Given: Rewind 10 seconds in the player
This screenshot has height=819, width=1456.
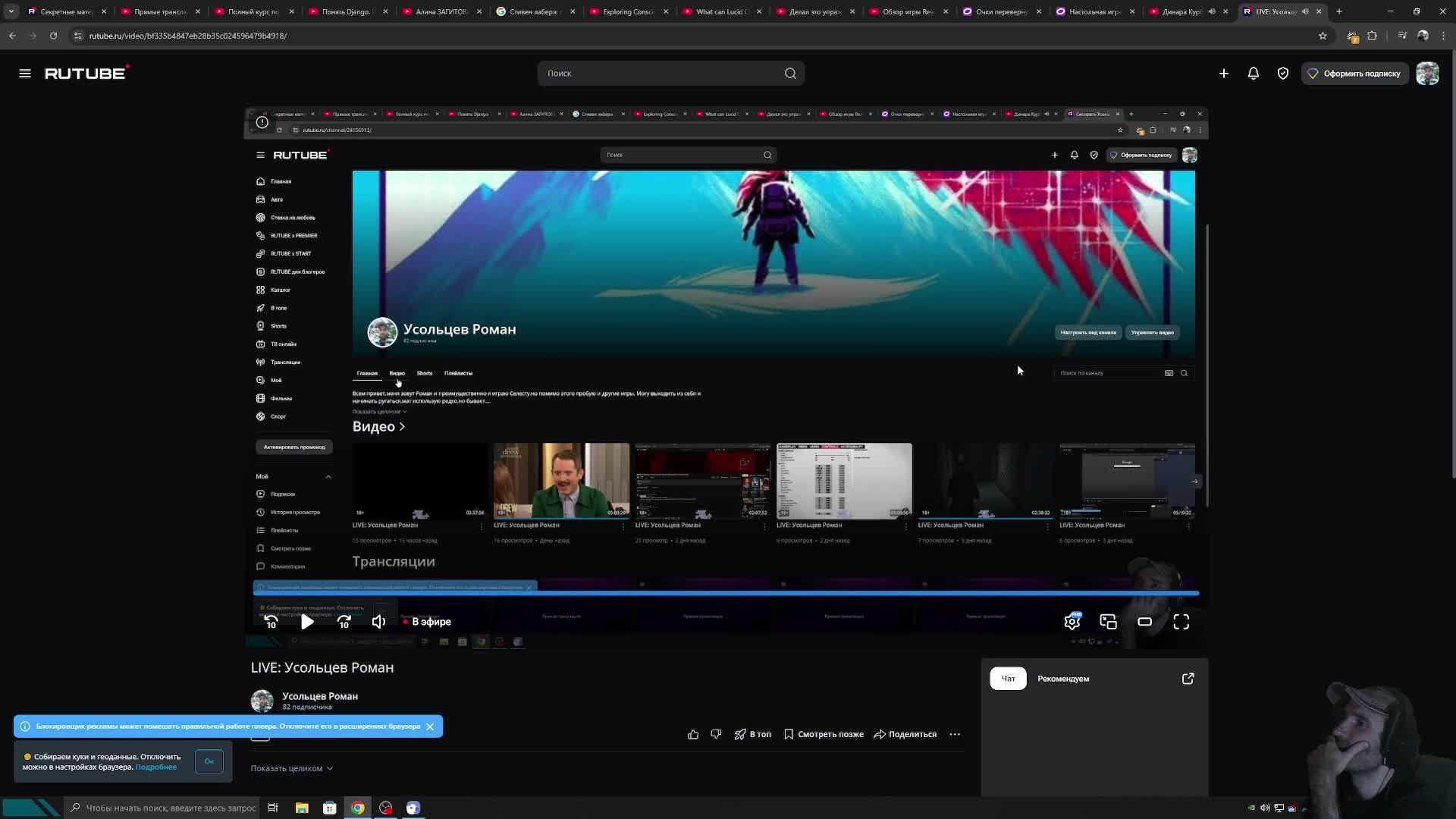Looking at the screenshot, I should pyautogui.click(x=271, y=622).
